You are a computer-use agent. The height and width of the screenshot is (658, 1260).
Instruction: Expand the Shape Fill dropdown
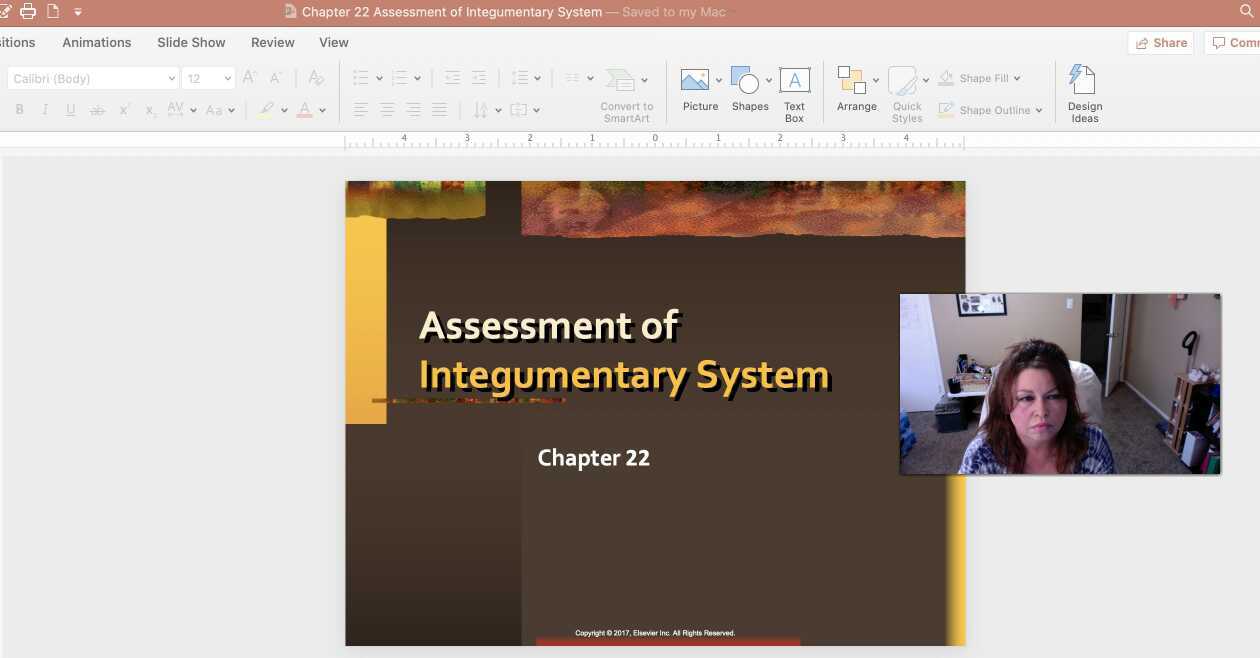[x=1017, y=79]
